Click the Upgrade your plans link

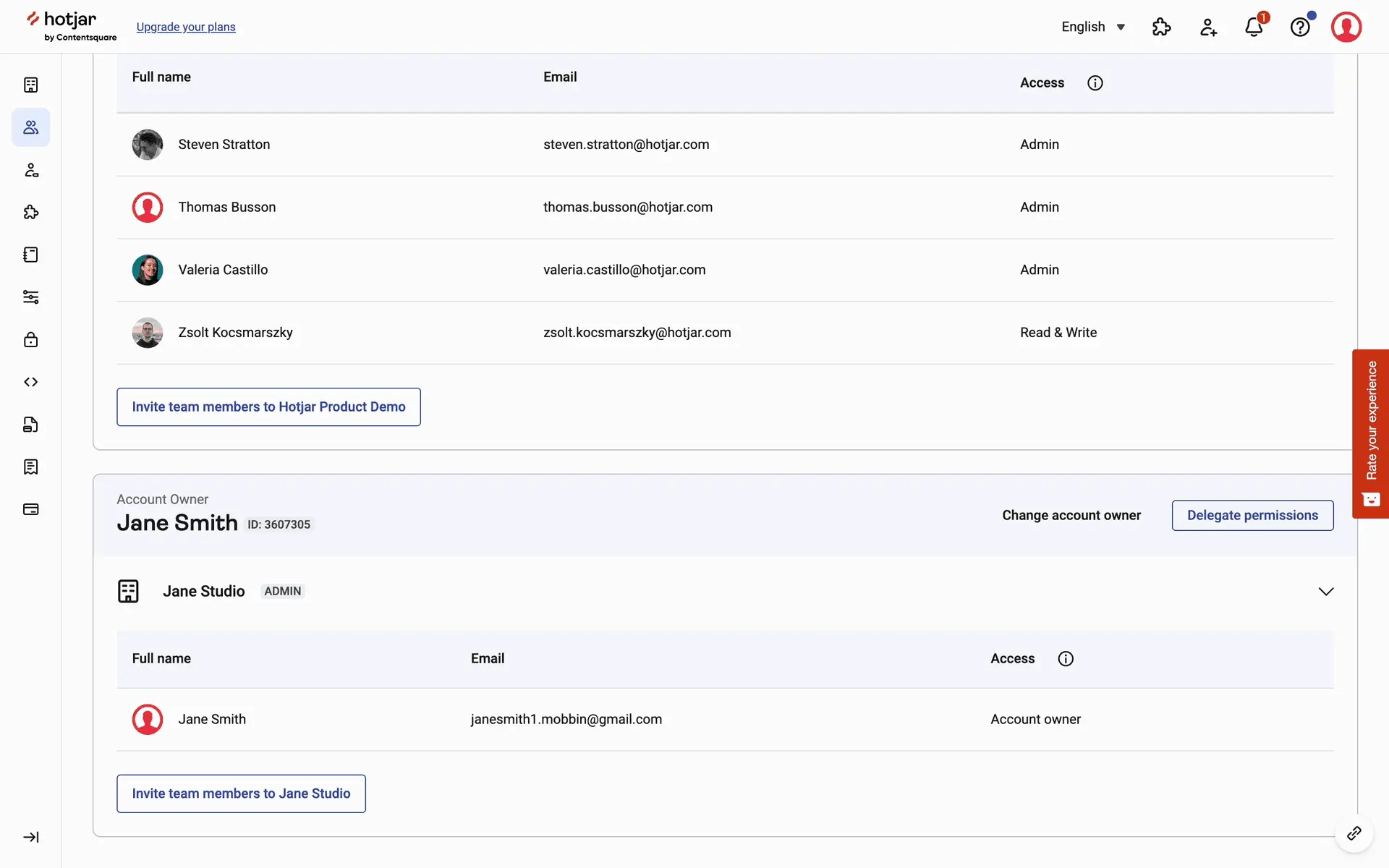click(x=186, y=27)
